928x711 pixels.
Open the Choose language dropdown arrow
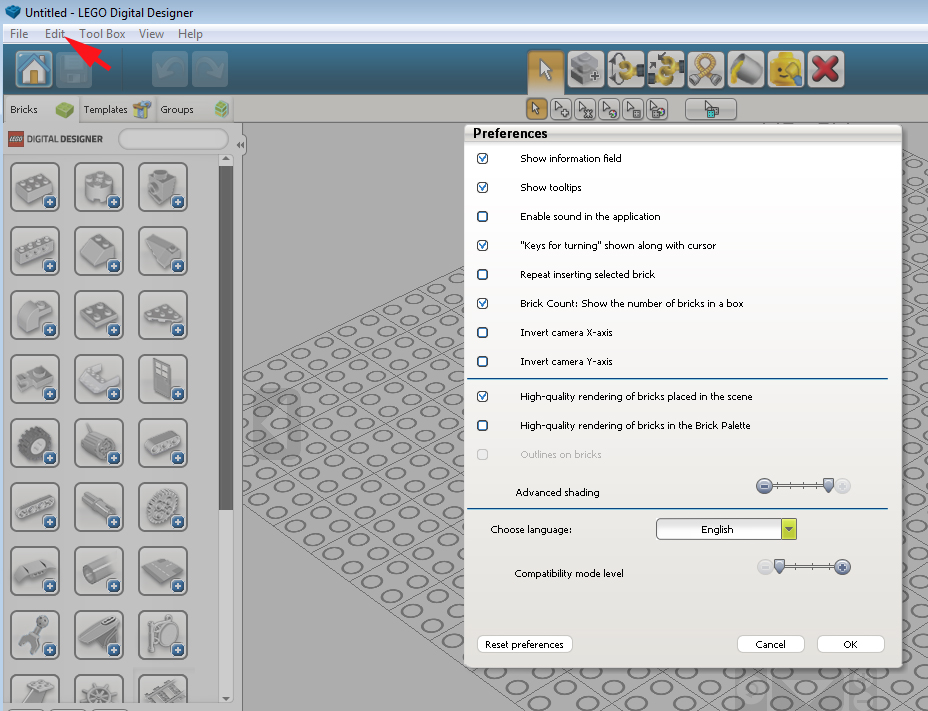coord(788,529)
